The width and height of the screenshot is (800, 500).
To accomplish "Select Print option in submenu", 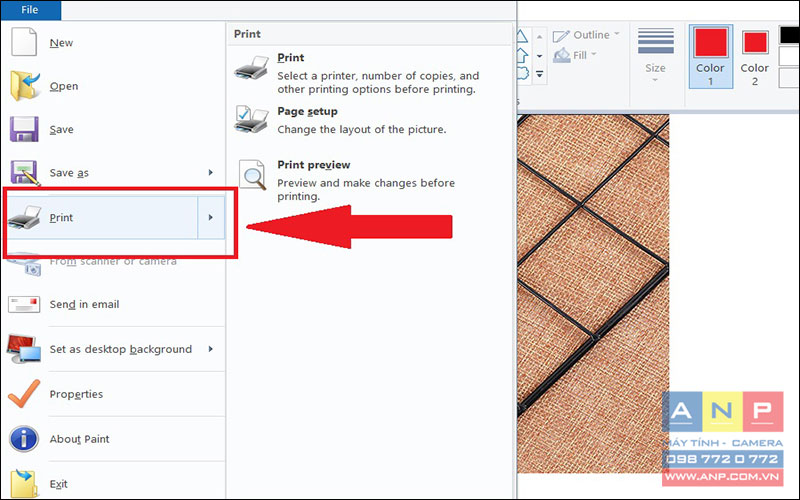I will 370,74.
